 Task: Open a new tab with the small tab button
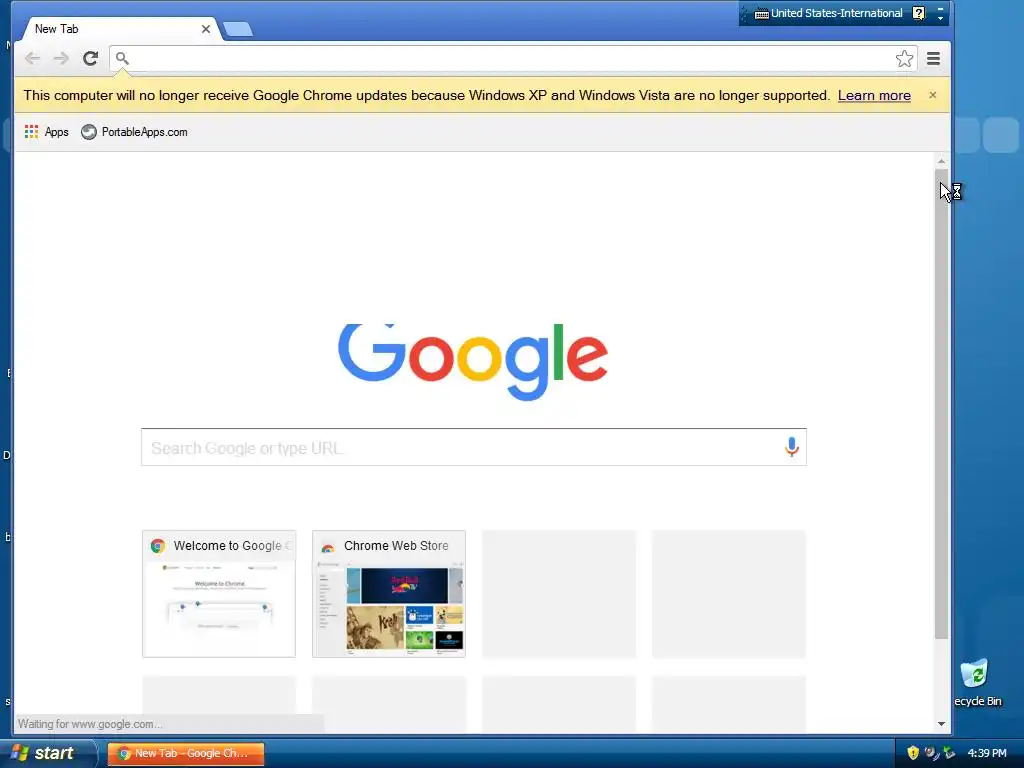click(x=238, y=29)
